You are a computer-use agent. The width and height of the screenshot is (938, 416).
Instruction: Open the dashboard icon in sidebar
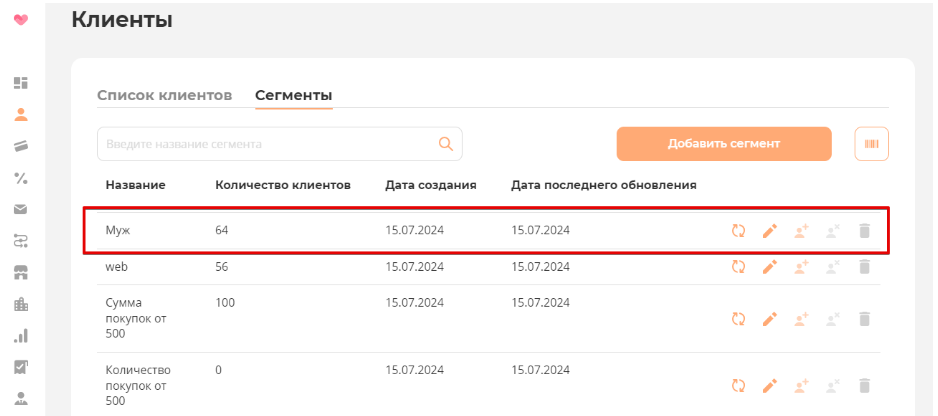pos(21,82)
